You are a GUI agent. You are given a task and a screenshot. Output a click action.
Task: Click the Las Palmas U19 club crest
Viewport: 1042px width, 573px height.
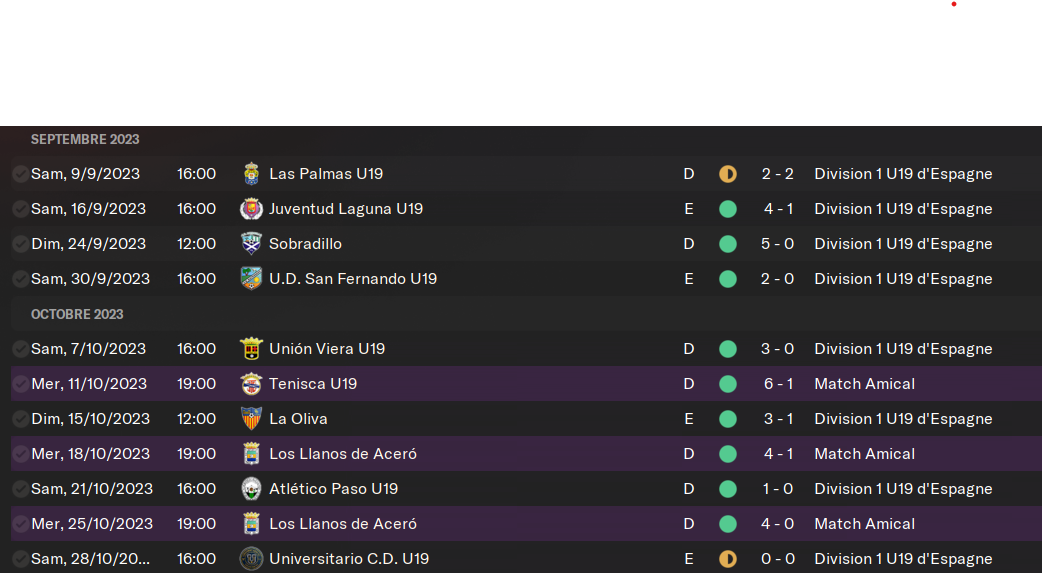[x=251, y=173]
